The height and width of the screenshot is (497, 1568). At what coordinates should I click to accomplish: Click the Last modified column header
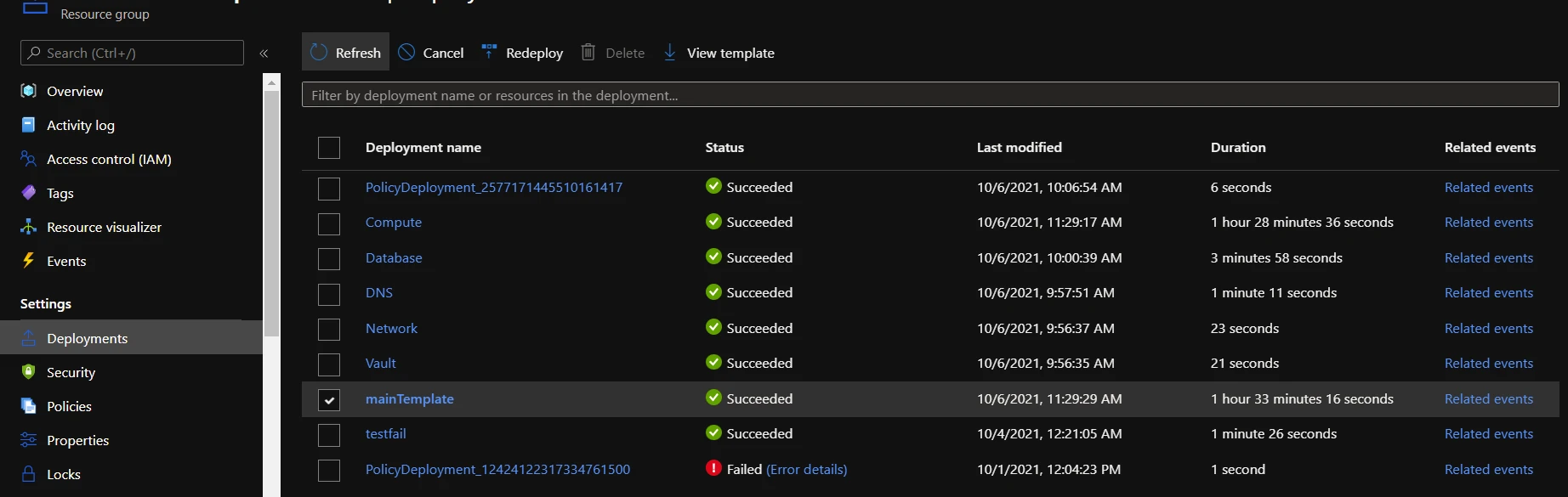pyautogui.click(x=1020, y=147)
